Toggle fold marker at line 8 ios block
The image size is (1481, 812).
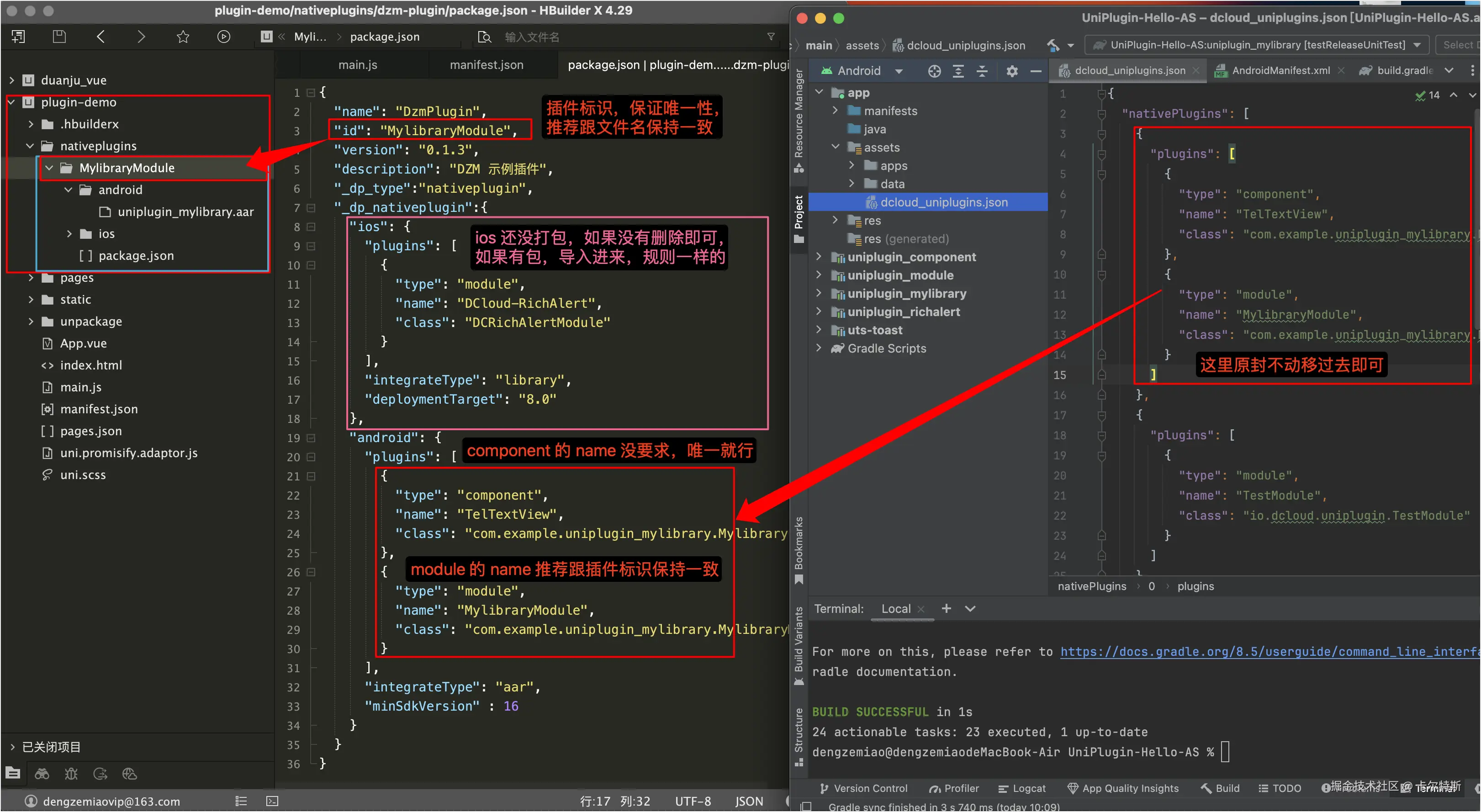pos(311,227)
